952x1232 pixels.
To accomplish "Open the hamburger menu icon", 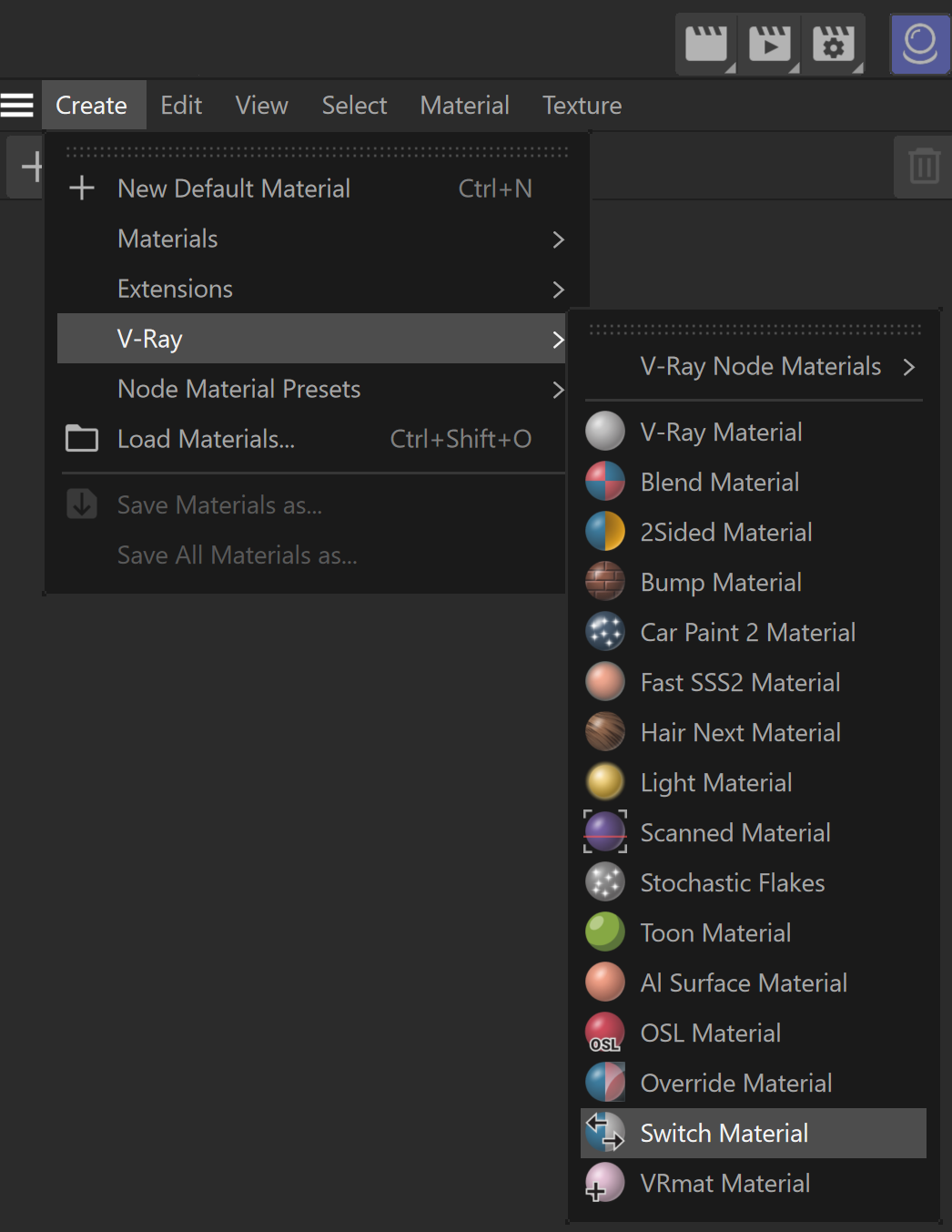I will click(16, 106).
